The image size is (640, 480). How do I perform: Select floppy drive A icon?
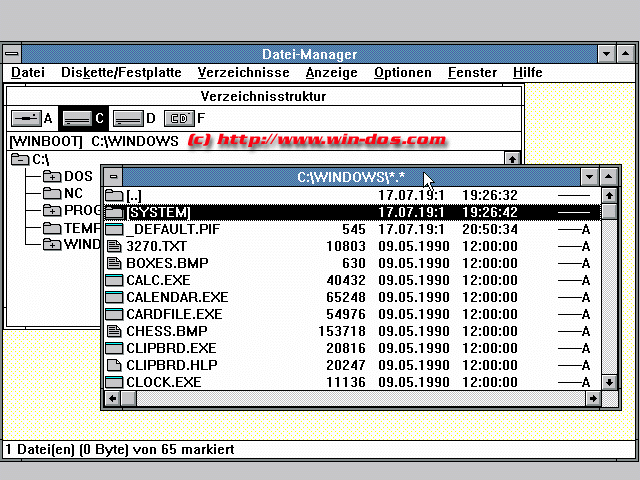point(25,119)
